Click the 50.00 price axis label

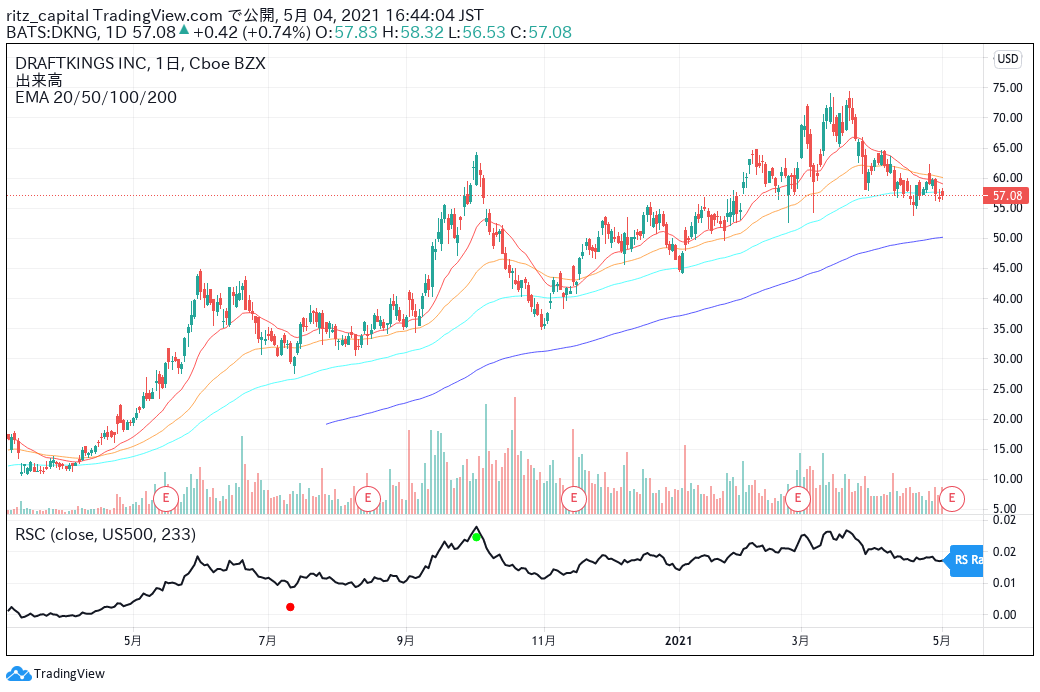point(1008,238)
